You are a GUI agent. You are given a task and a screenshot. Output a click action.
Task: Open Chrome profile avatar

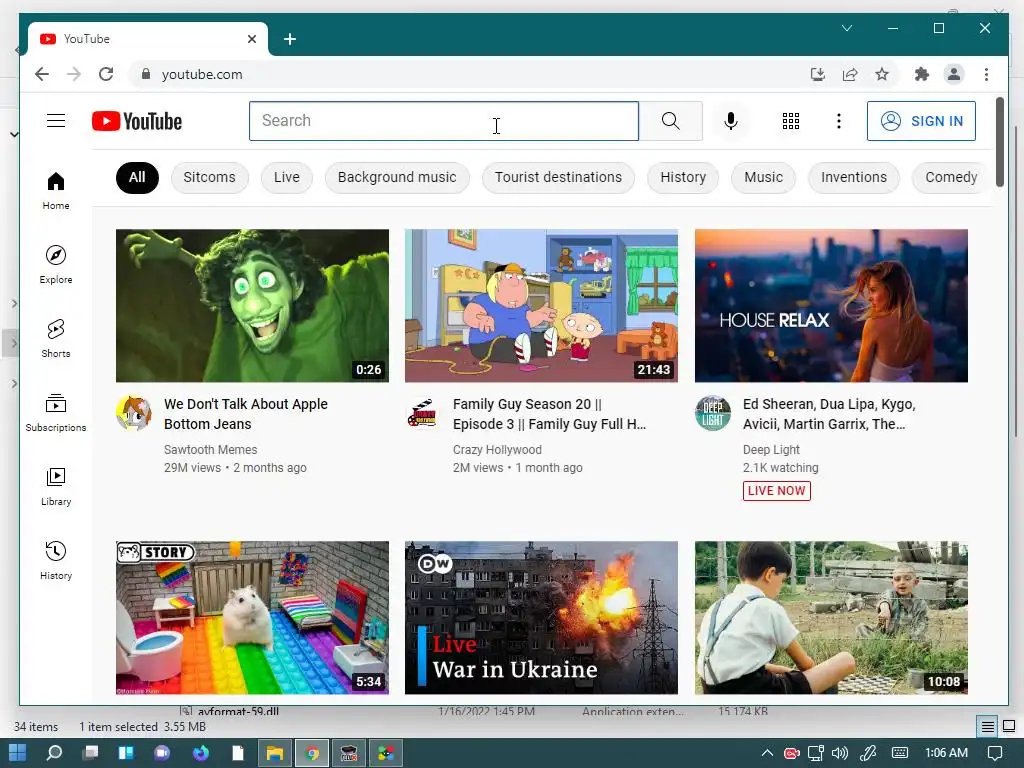coord(954,74)
